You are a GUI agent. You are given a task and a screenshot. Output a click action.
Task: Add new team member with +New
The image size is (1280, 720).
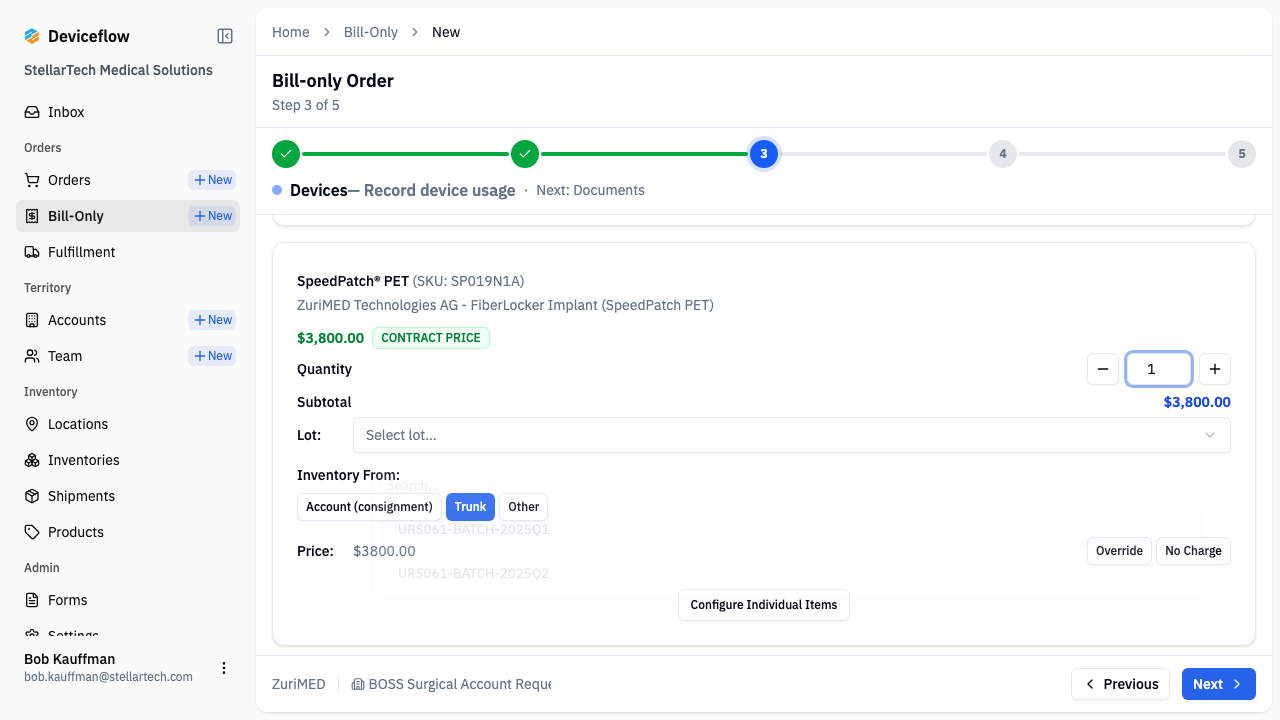pyautogui.click(x=212, y=356)
